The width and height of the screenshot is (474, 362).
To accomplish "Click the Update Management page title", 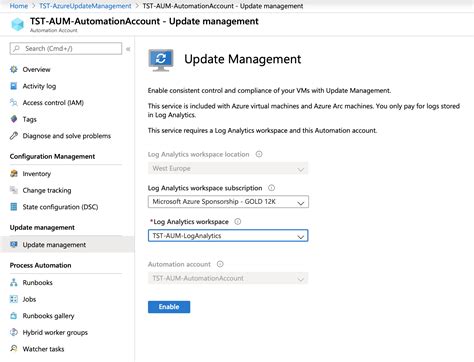I will (x=243, y=59).
